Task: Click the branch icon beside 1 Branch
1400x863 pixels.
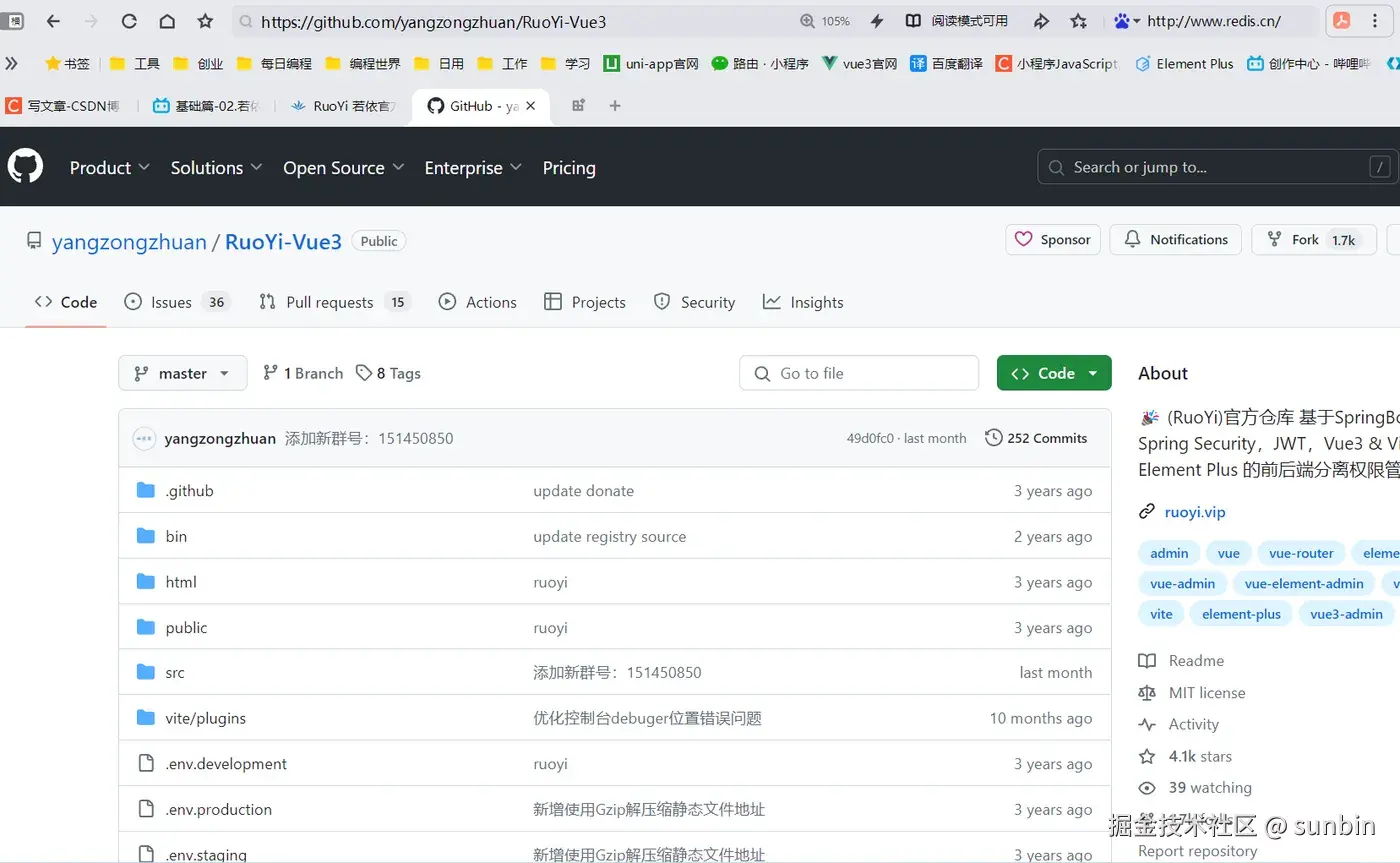Action: [x=270, y=373]
